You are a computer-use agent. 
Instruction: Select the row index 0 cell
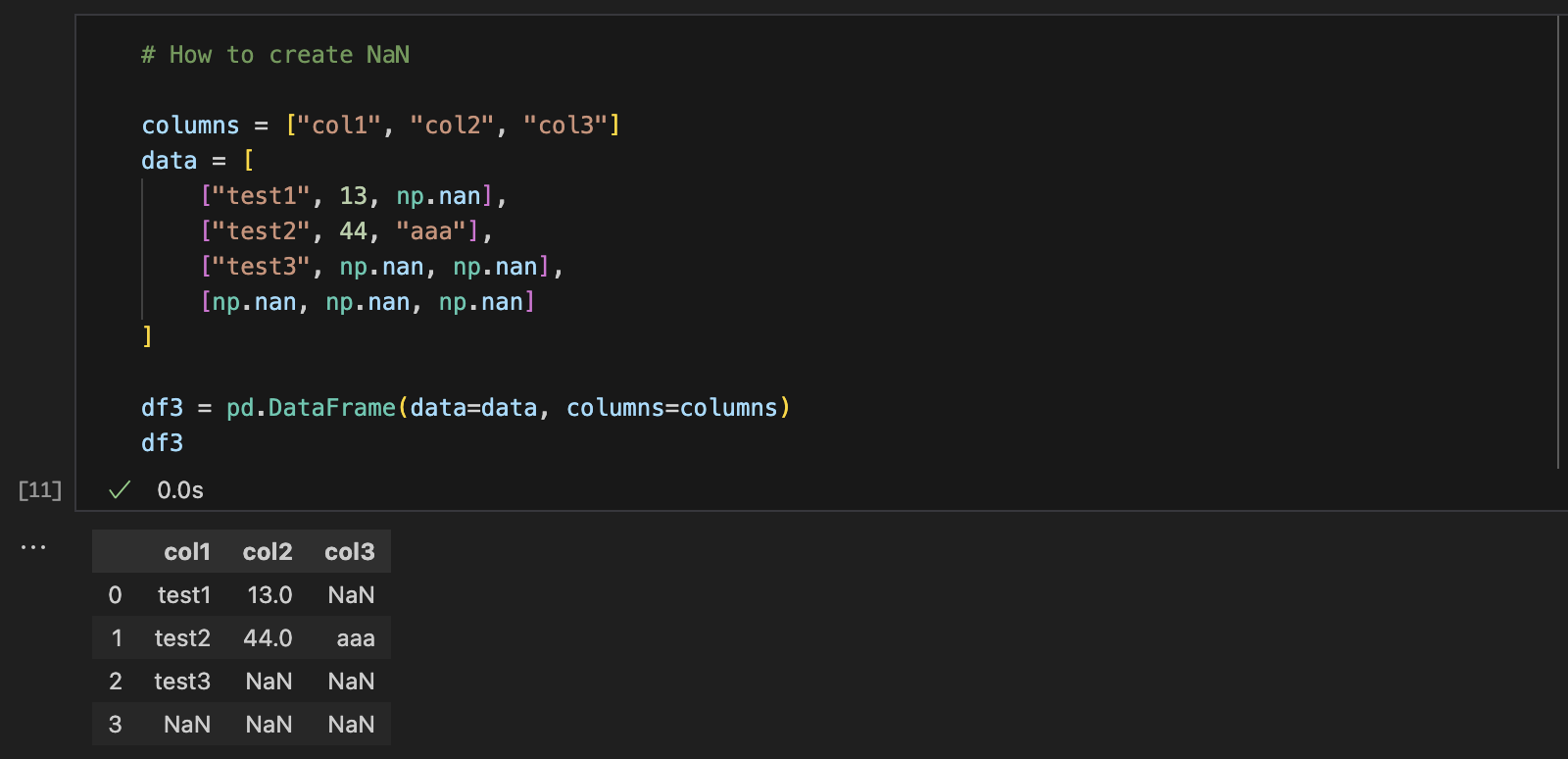pyautogui.click(x=115, y=595)
